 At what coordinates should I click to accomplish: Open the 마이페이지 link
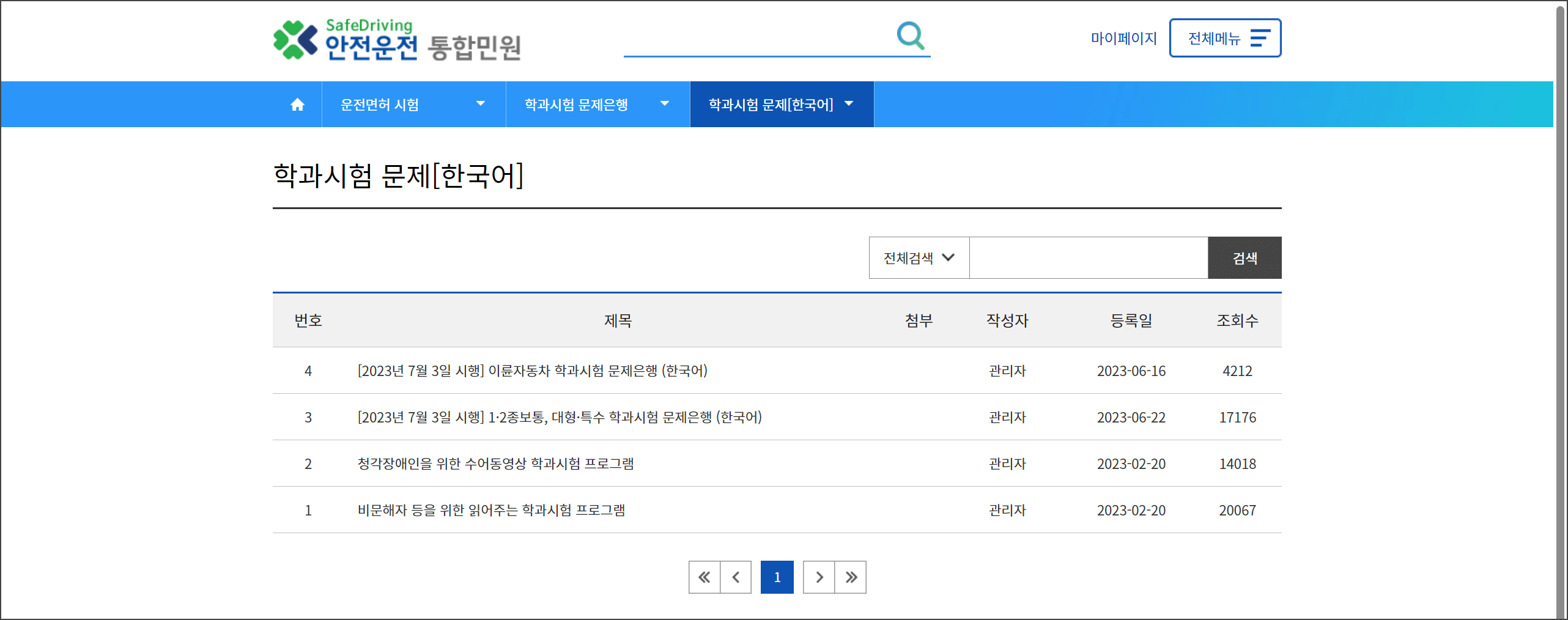(x=1123, y=39)
